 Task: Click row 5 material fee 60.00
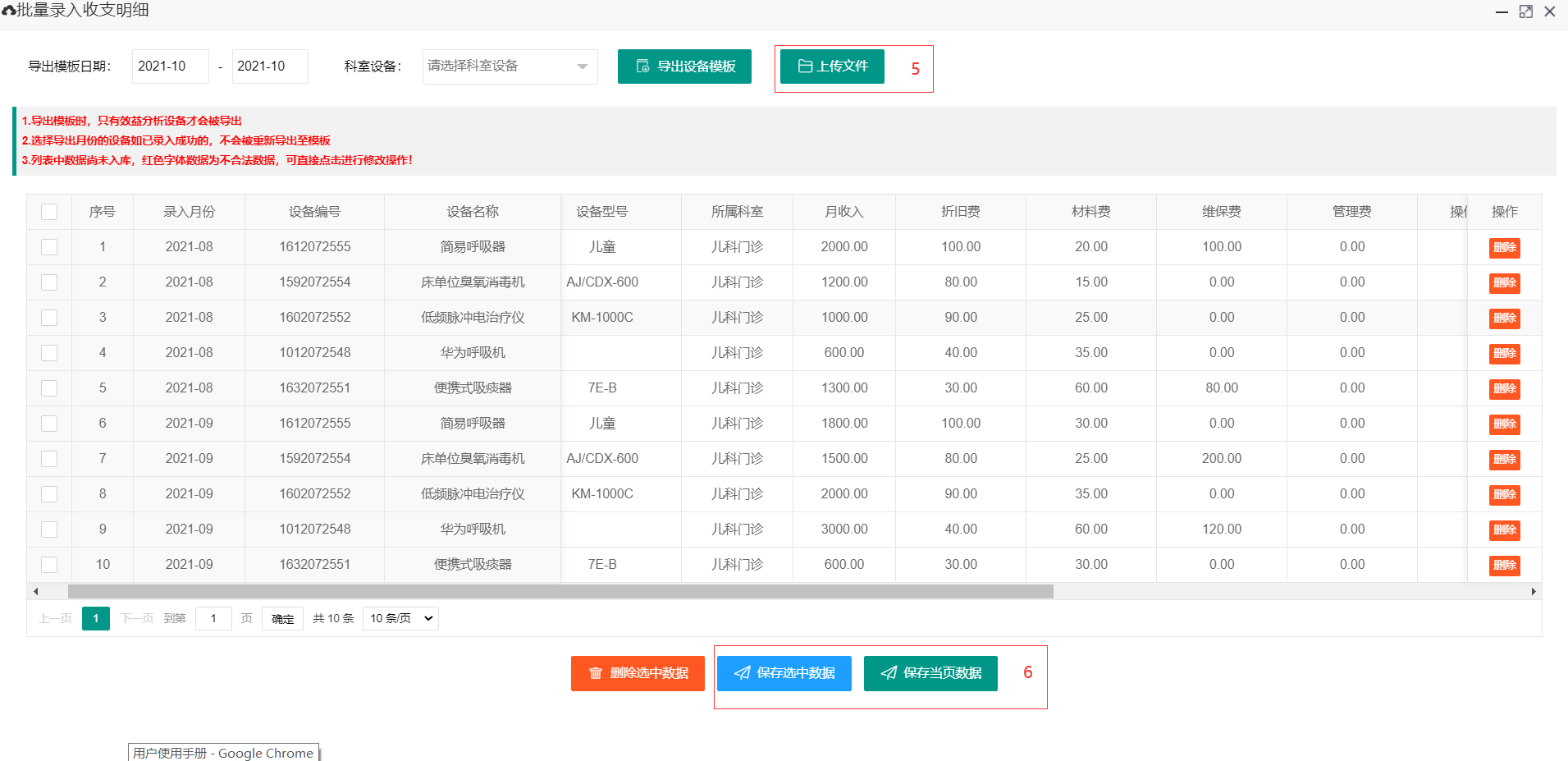pyautogui.click(x=1091, y=388)
